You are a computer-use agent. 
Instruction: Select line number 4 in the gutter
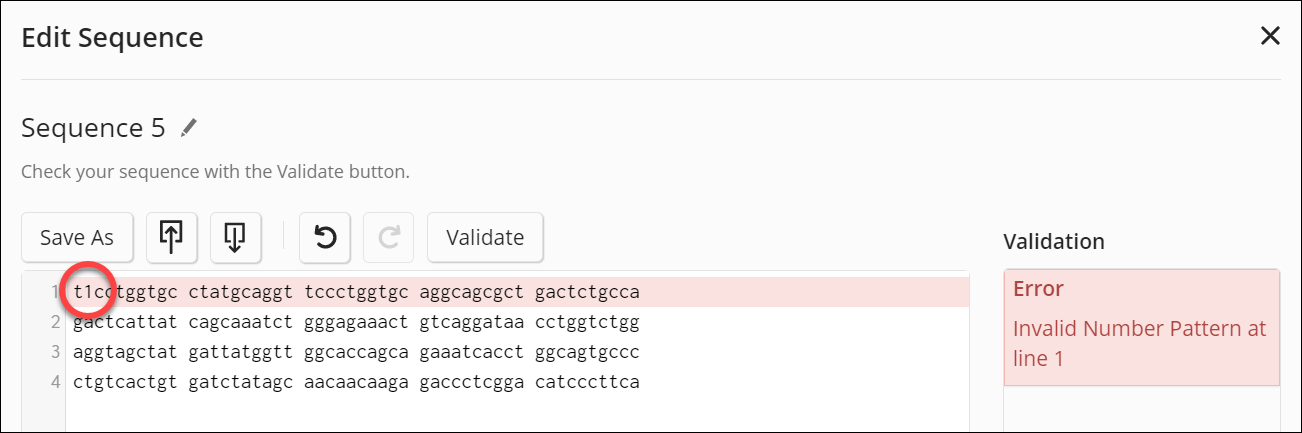[56, 383]
